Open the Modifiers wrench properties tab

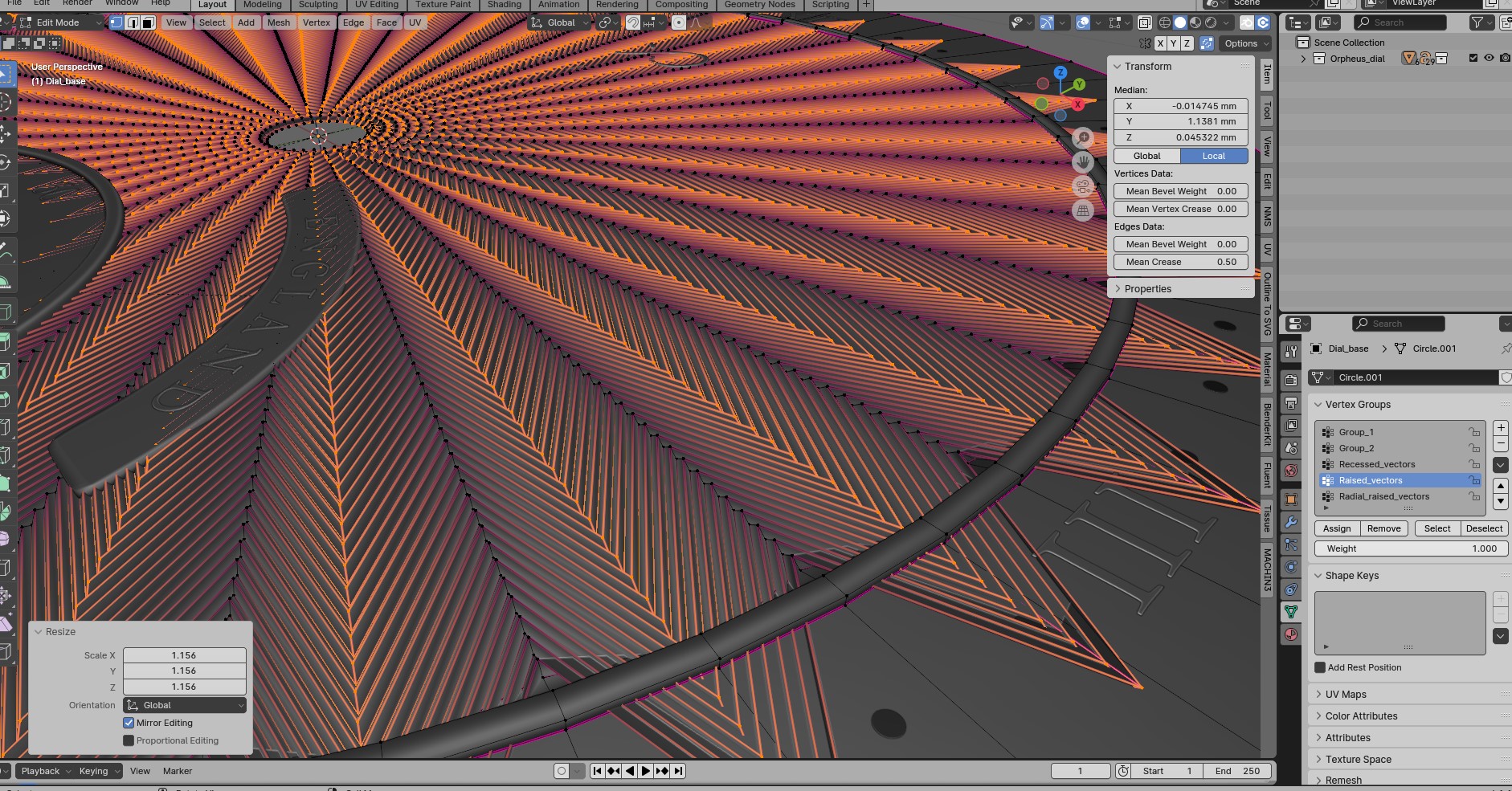[1291, 522]
